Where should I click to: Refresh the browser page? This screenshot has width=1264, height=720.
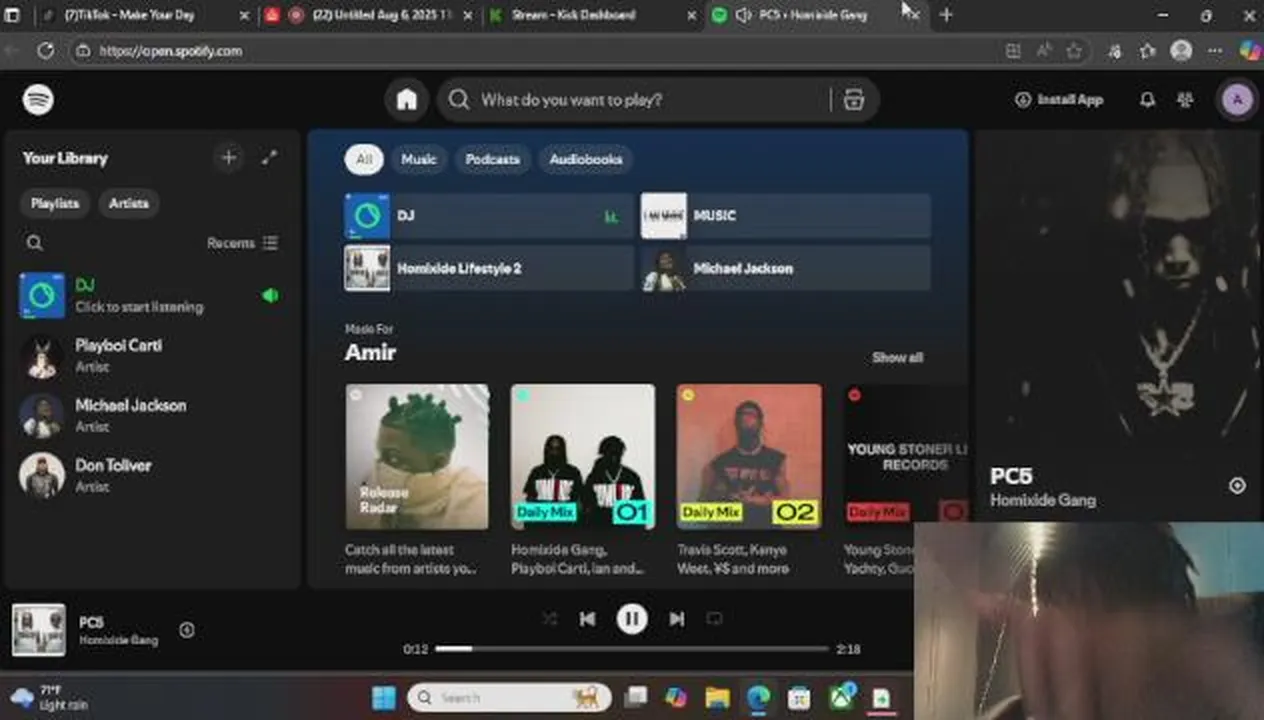coord(45,51)
